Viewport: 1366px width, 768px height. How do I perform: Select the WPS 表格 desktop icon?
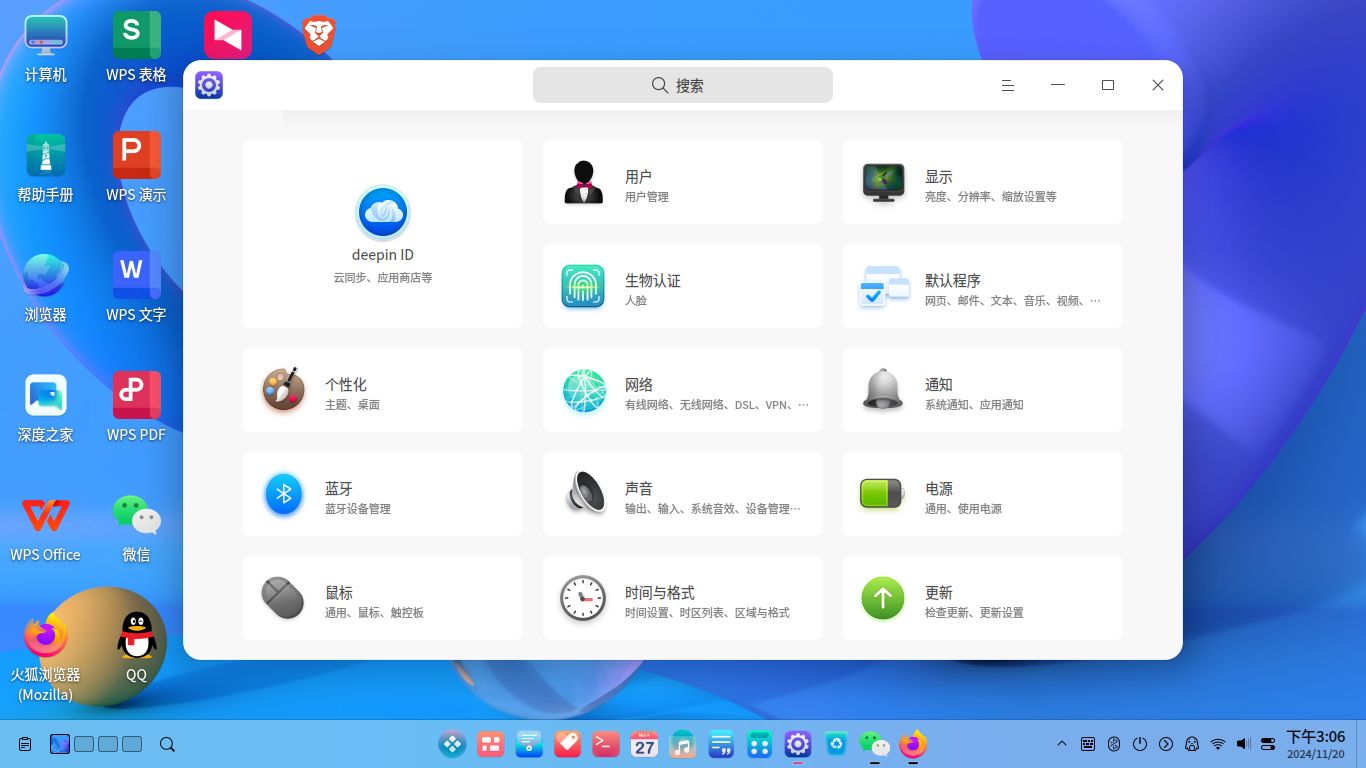click(x=136, y=48)
